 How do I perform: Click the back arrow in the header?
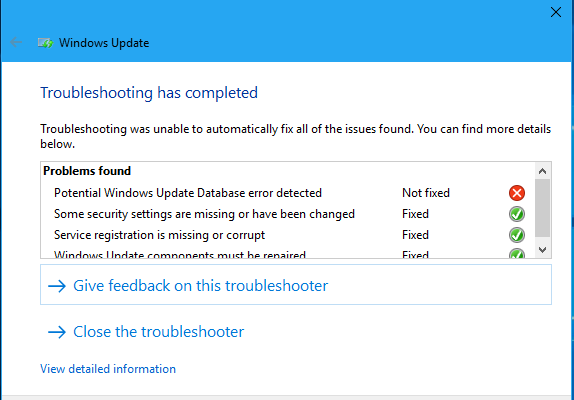[16, 42]
